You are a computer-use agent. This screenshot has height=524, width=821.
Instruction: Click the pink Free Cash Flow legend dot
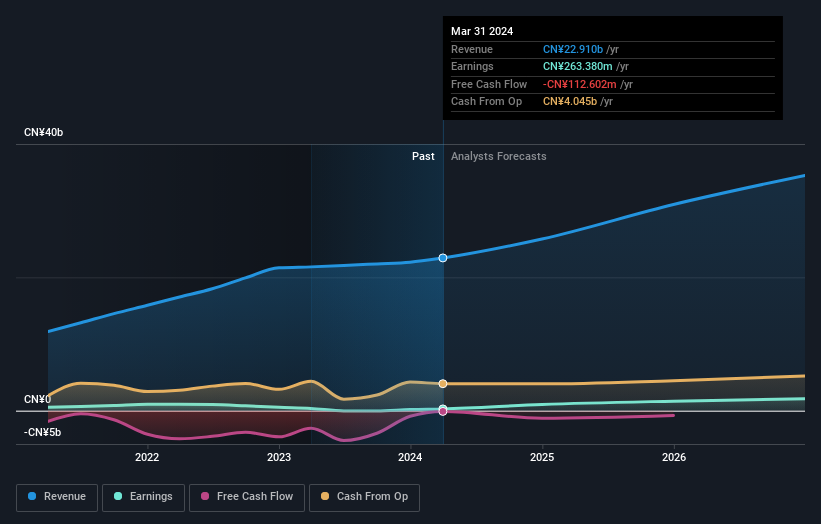(205, 496)
